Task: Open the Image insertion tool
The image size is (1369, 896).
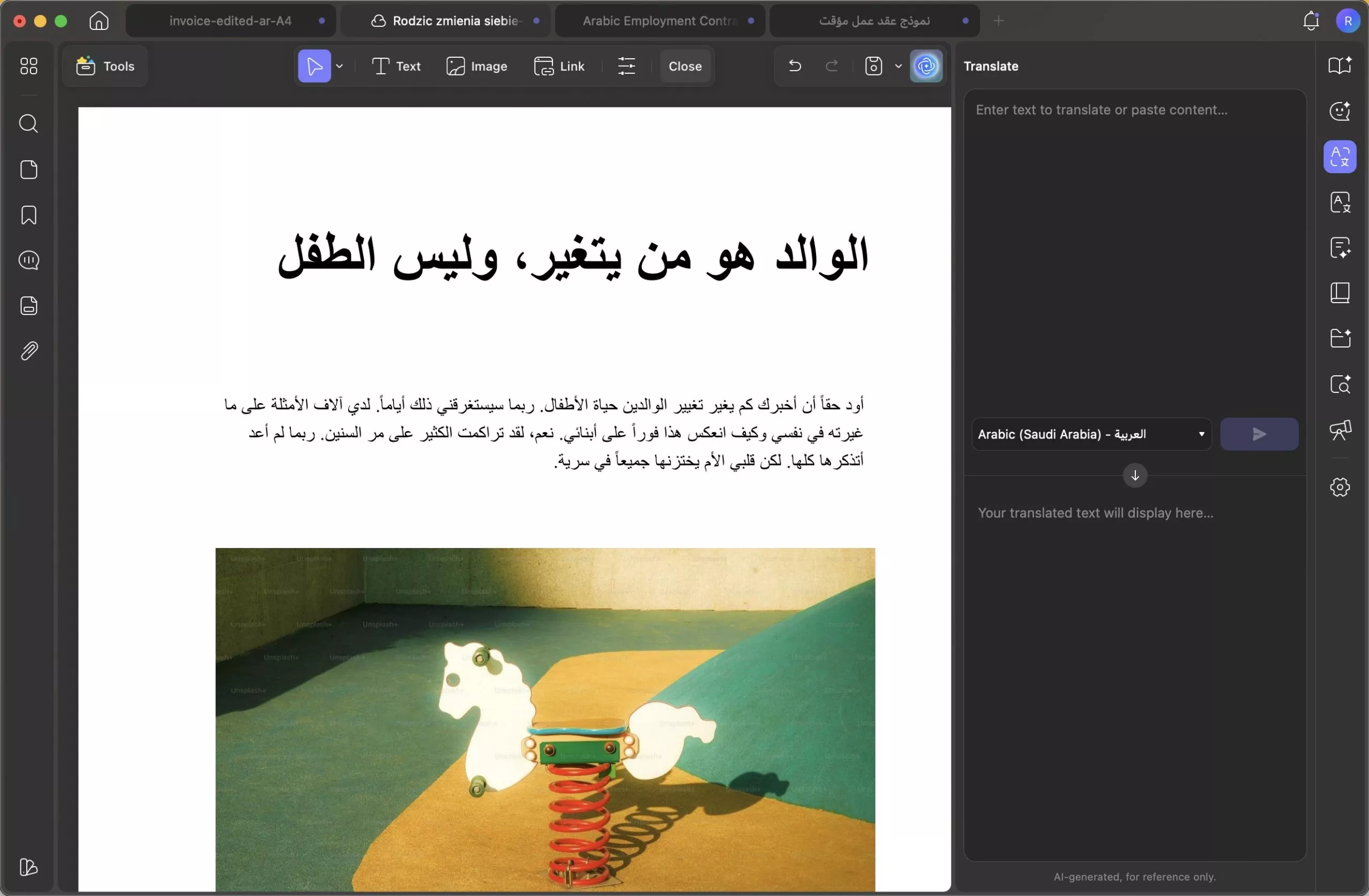Action: pyautogui.click(x=477, y=66)
